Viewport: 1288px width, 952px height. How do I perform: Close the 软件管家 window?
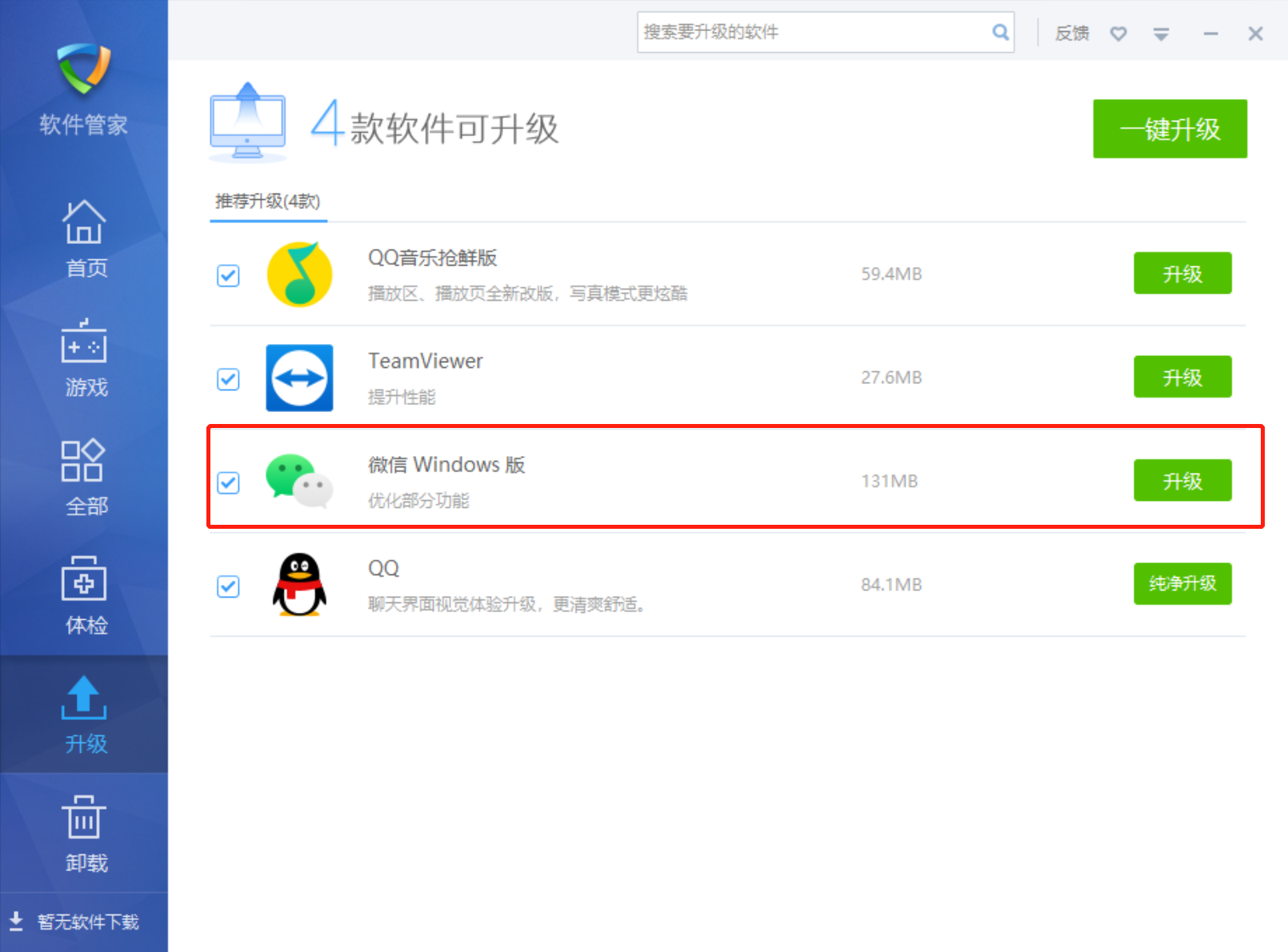point(1255,34)
